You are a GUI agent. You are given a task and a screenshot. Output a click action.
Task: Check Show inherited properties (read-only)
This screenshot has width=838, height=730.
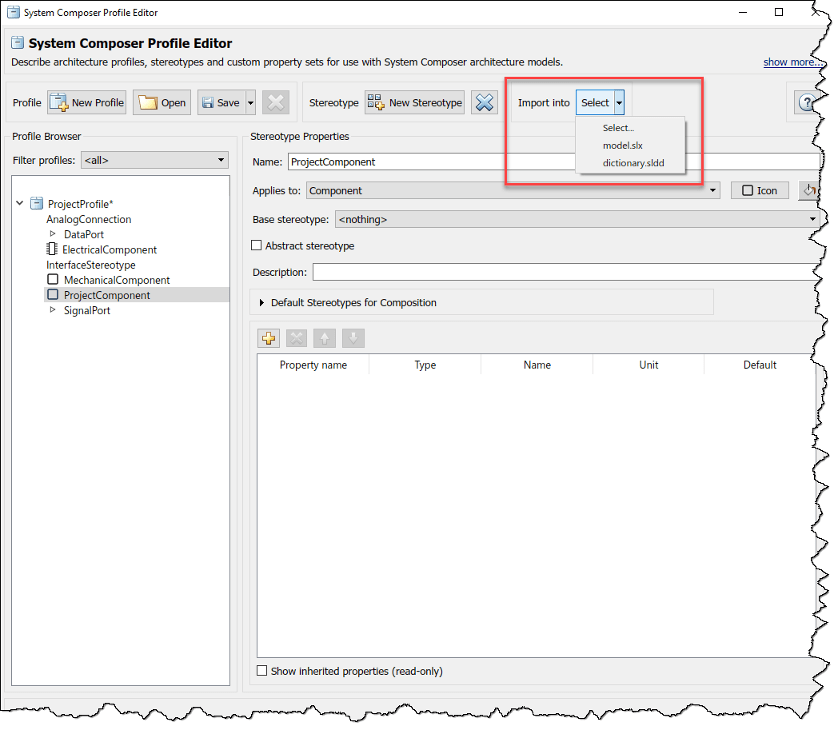(x=261, y=671)
